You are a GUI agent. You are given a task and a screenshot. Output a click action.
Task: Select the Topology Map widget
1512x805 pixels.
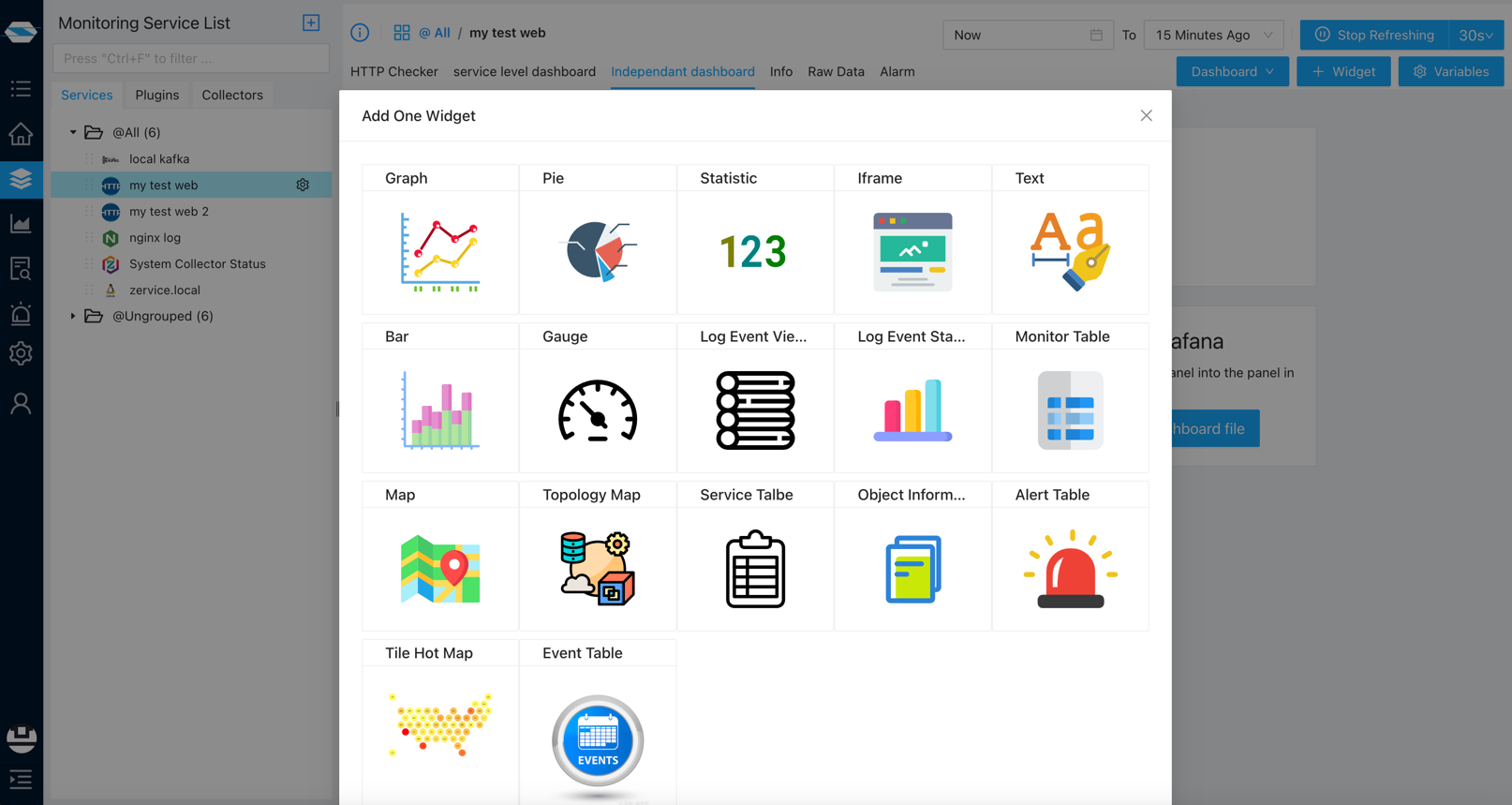click(x=598, y=569)
